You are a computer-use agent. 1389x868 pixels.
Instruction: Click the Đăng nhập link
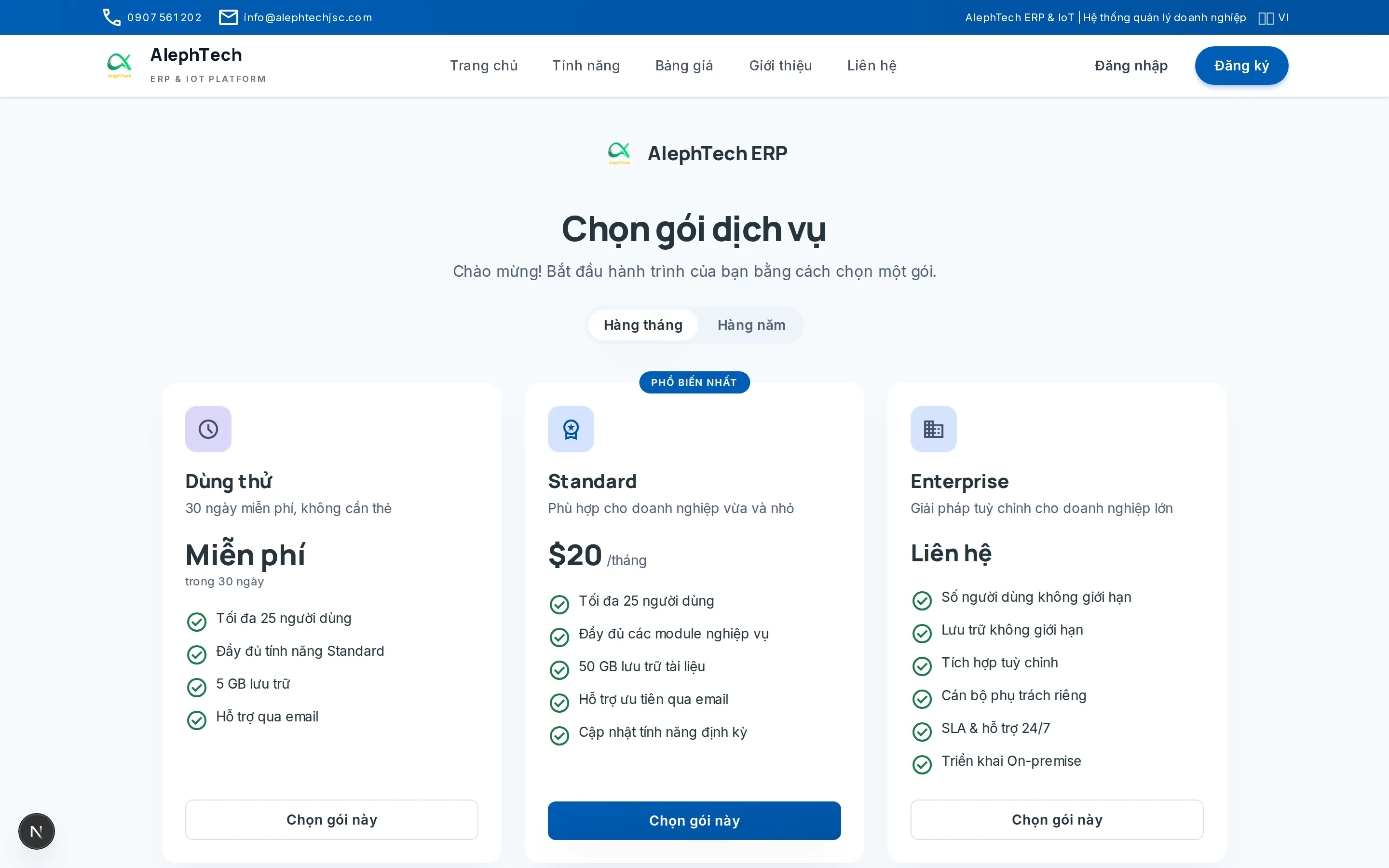click(x=1131, y=66)
